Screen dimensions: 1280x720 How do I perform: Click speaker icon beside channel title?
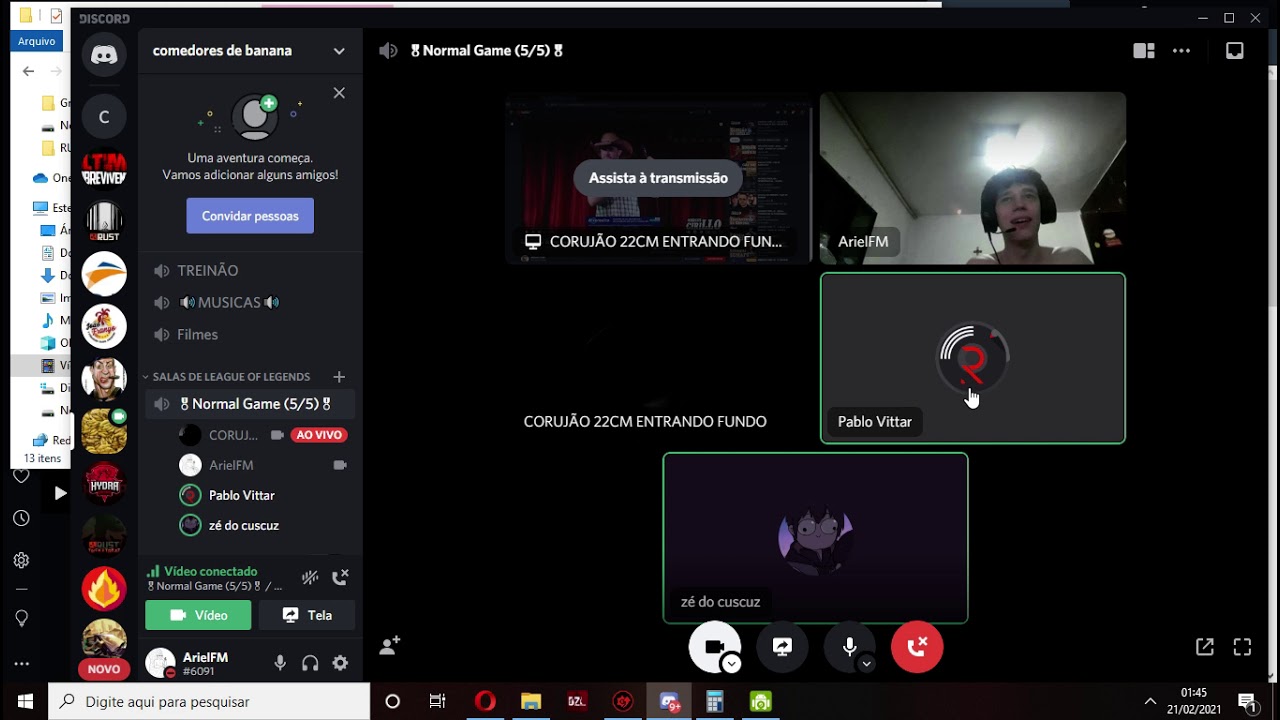click(x=388, y=51)
